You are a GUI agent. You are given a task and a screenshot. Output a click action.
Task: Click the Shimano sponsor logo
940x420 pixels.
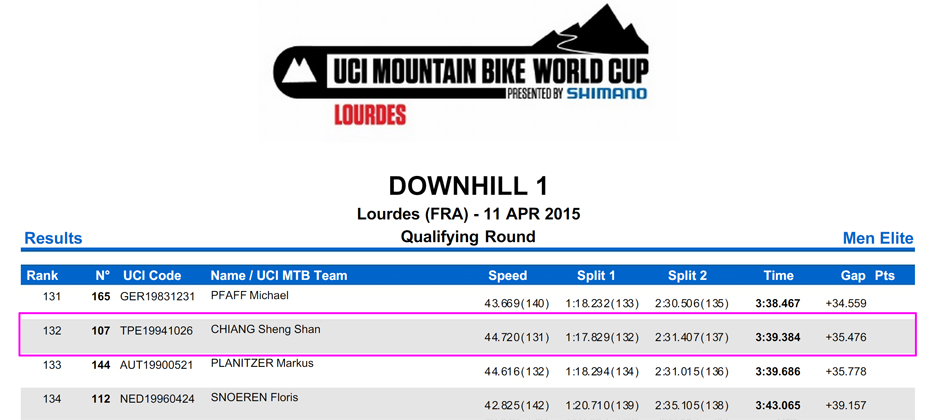[606, 93]
